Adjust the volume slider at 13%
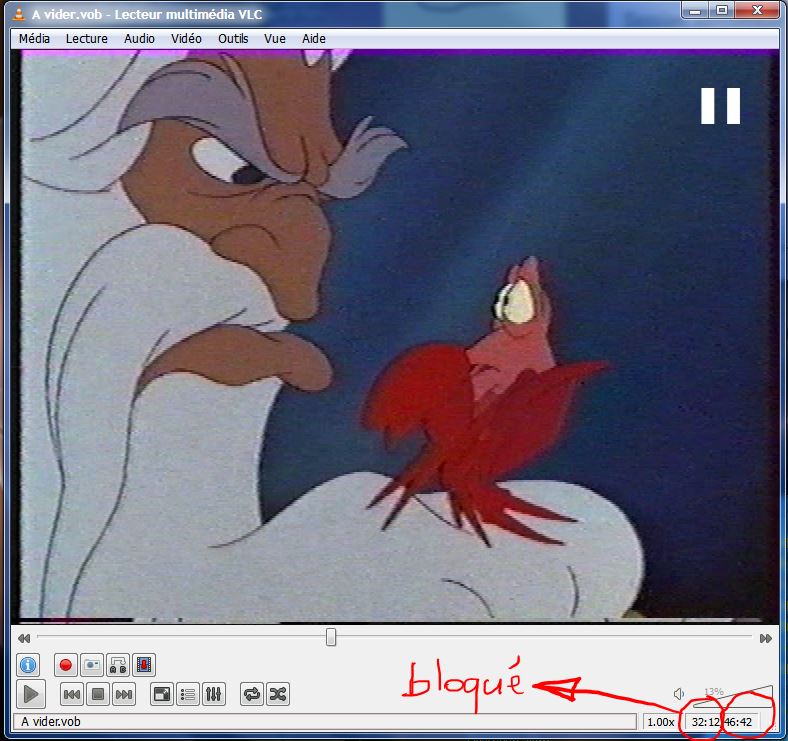Viewport: 788px width, 741px height. tap(732, 695)
